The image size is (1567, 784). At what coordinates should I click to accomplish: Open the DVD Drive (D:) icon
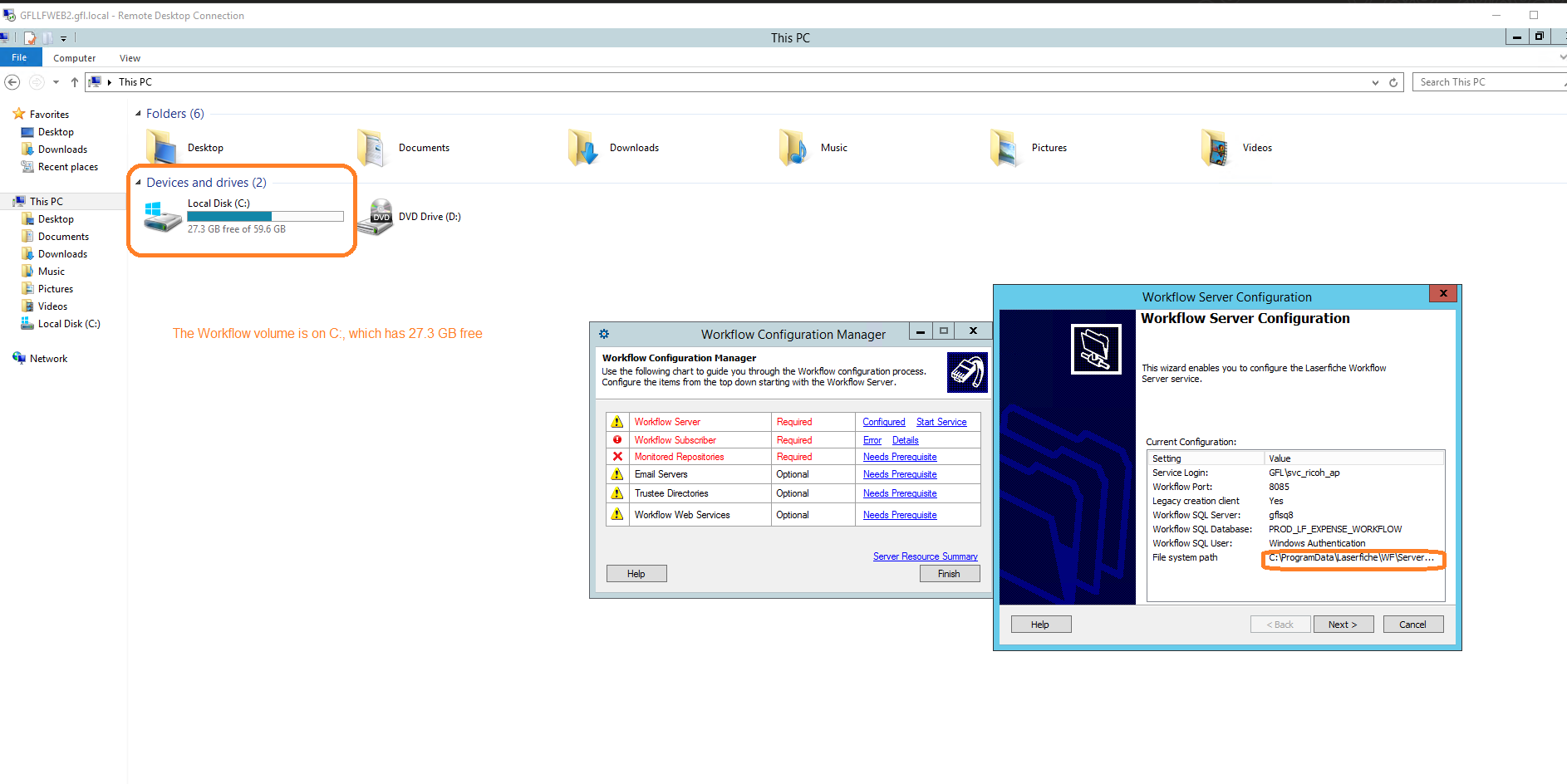pyautogui.click(x=380, y=217)
